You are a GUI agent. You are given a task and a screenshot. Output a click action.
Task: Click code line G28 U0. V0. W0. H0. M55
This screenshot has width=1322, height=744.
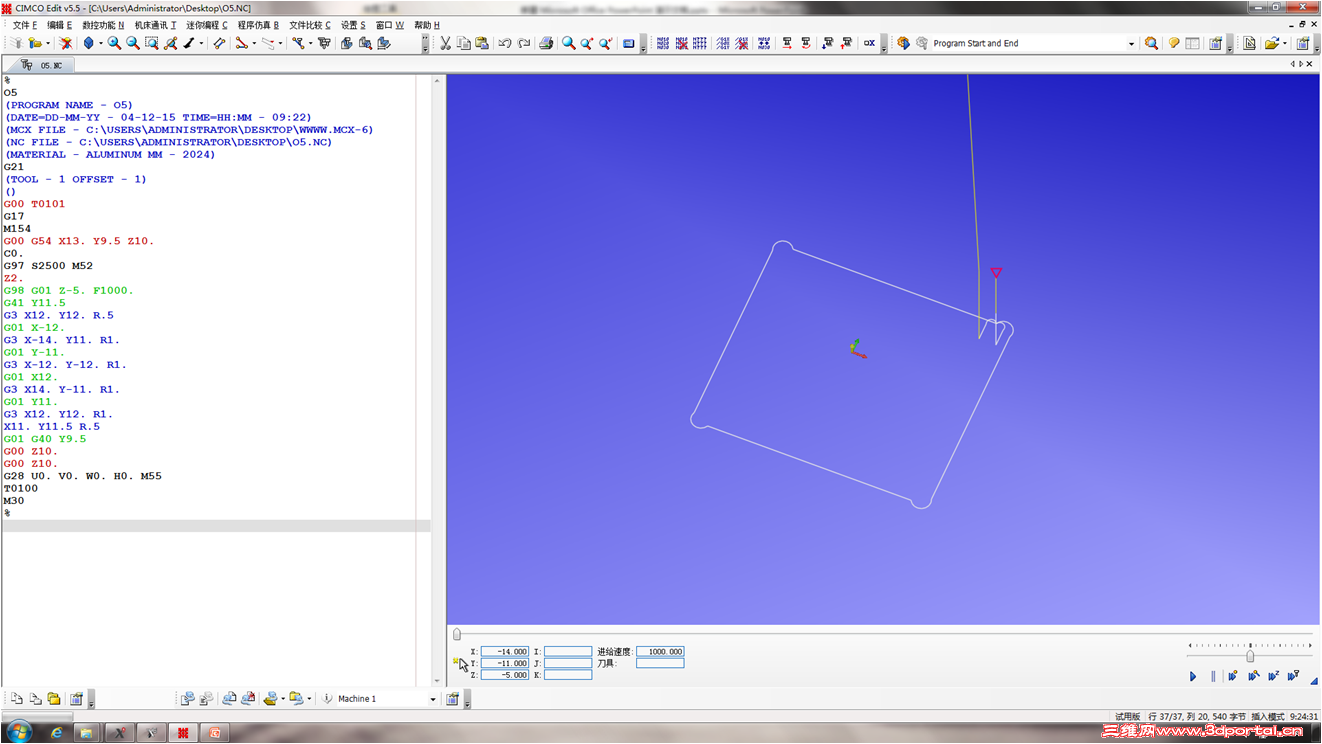pyautogui.click(x=82, y=476)
